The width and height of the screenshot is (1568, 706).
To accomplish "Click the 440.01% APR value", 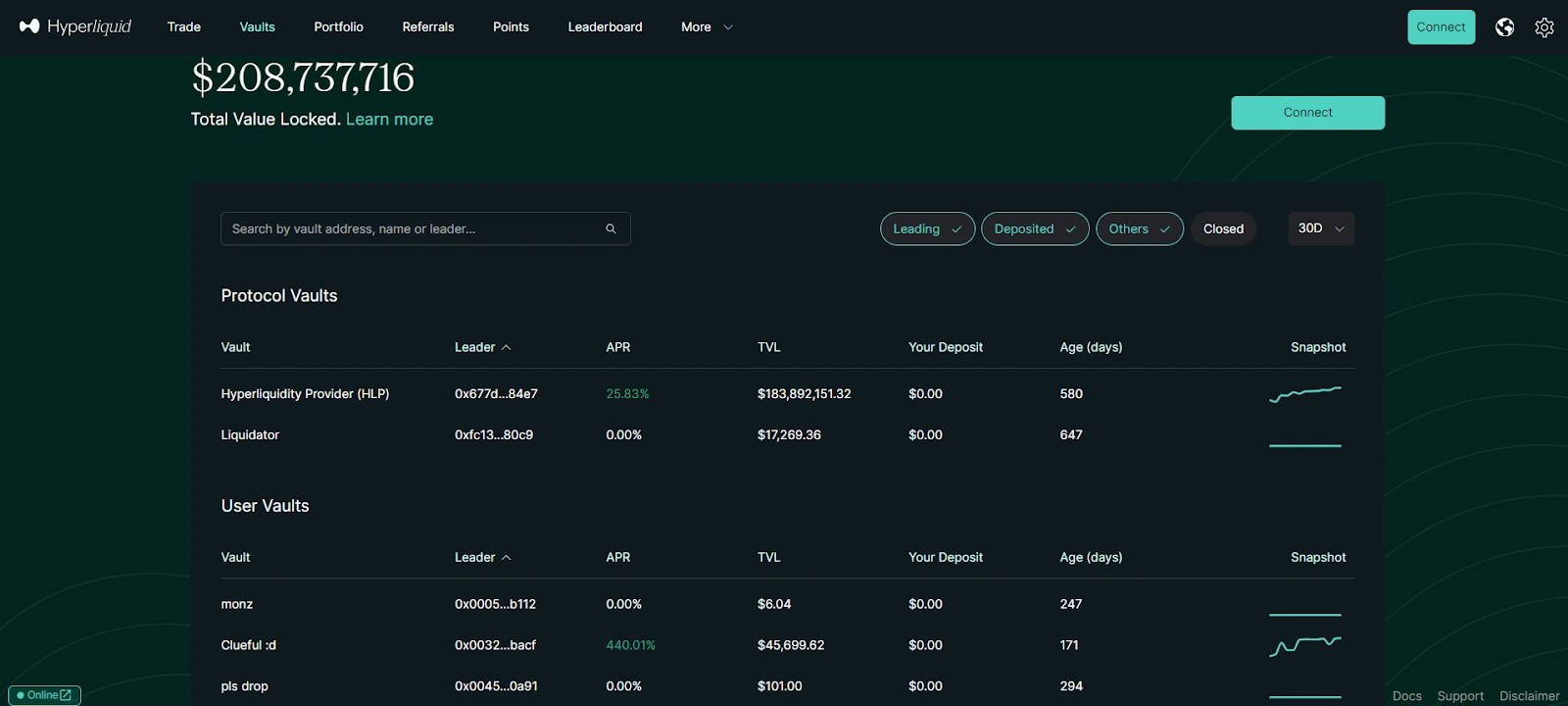I will pyautogui.click(x=630, y=645).
